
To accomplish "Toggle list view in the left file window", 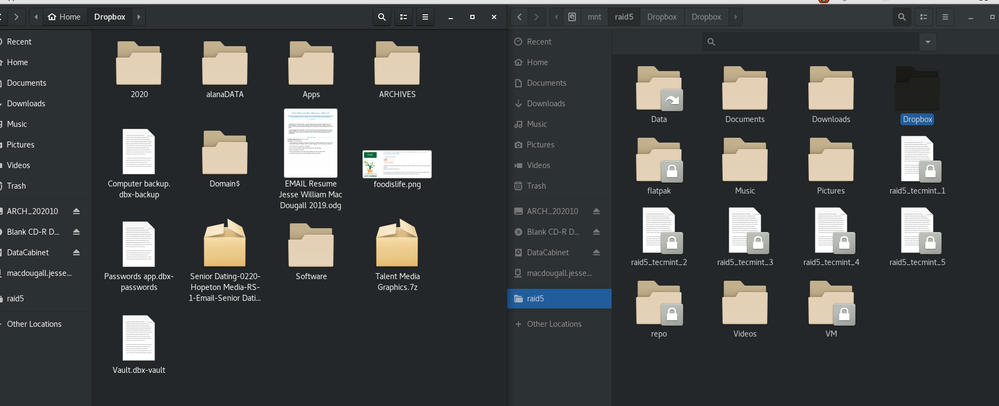I will click(x=404, y=17).
